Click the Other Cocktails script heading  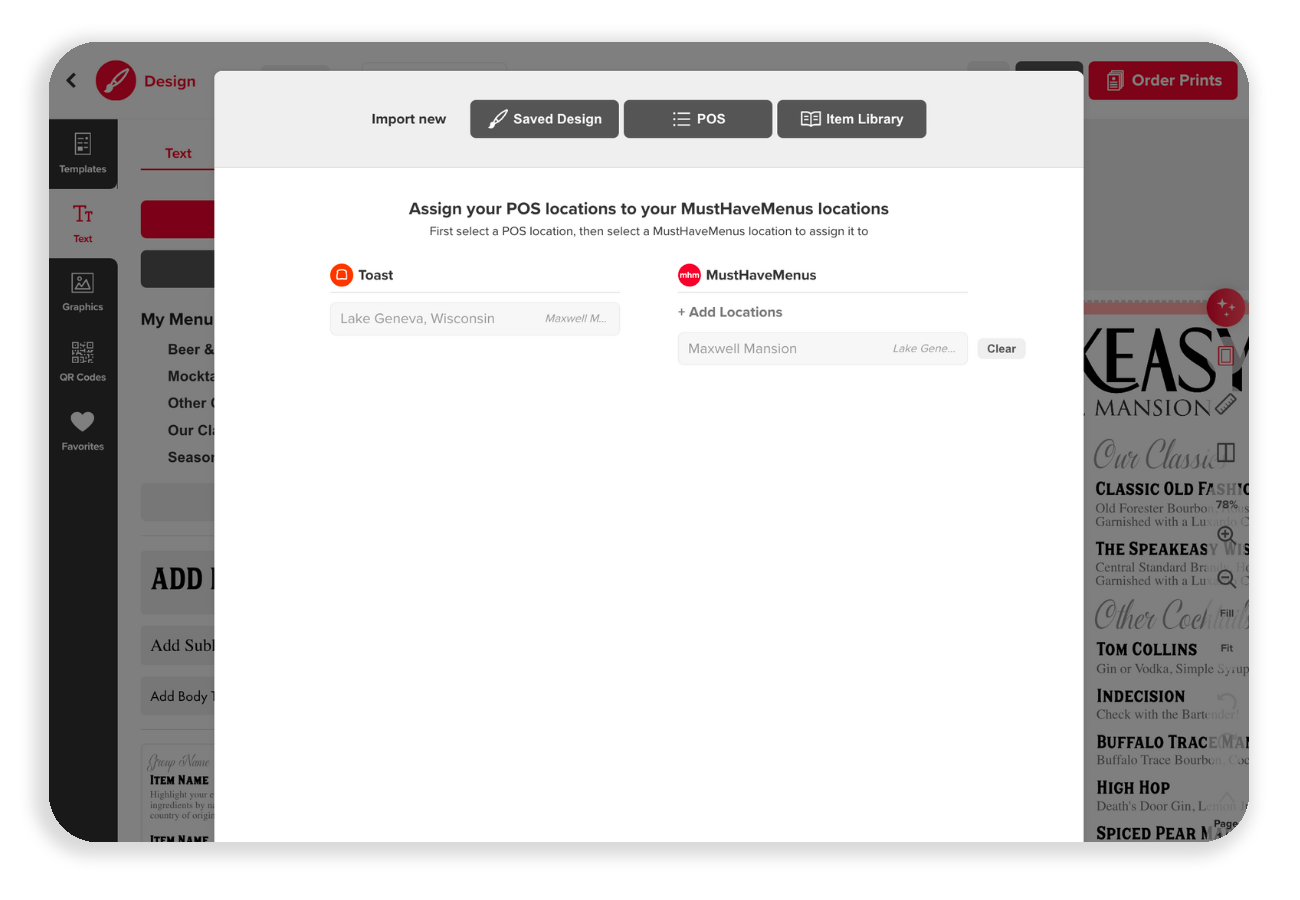[1170, 614]
